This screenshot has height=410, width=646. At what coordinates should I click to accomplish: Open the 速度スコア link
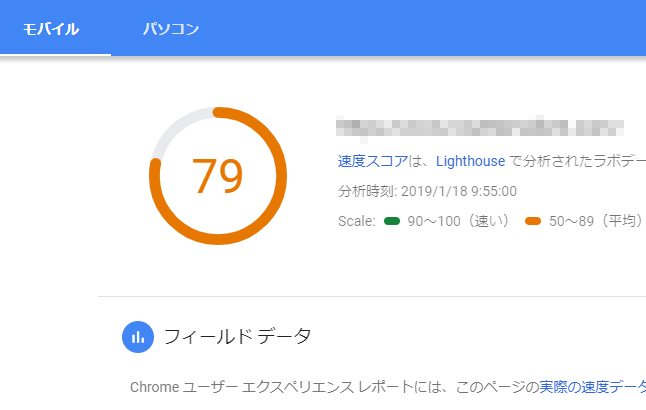(373, 161)
